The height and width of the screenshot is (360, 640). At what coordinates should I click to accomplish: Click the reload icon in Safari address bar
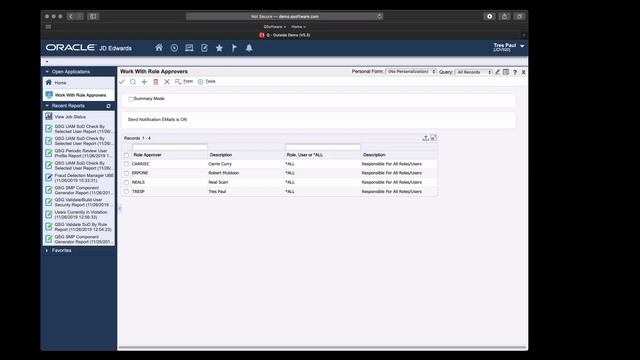click(379, 16)
